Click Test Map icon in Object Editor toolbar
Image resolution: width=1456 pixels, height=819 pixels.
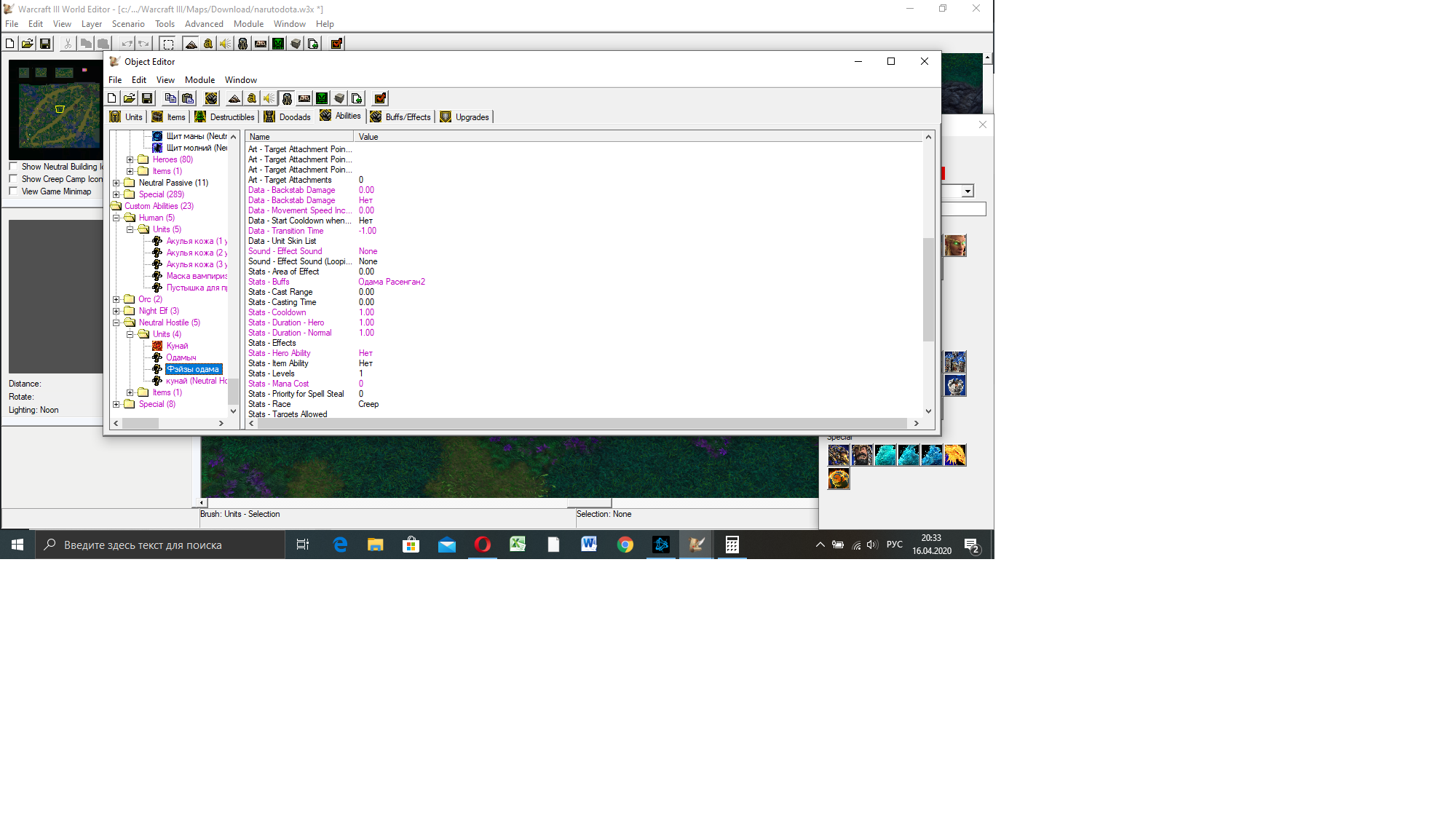[379, 98]
